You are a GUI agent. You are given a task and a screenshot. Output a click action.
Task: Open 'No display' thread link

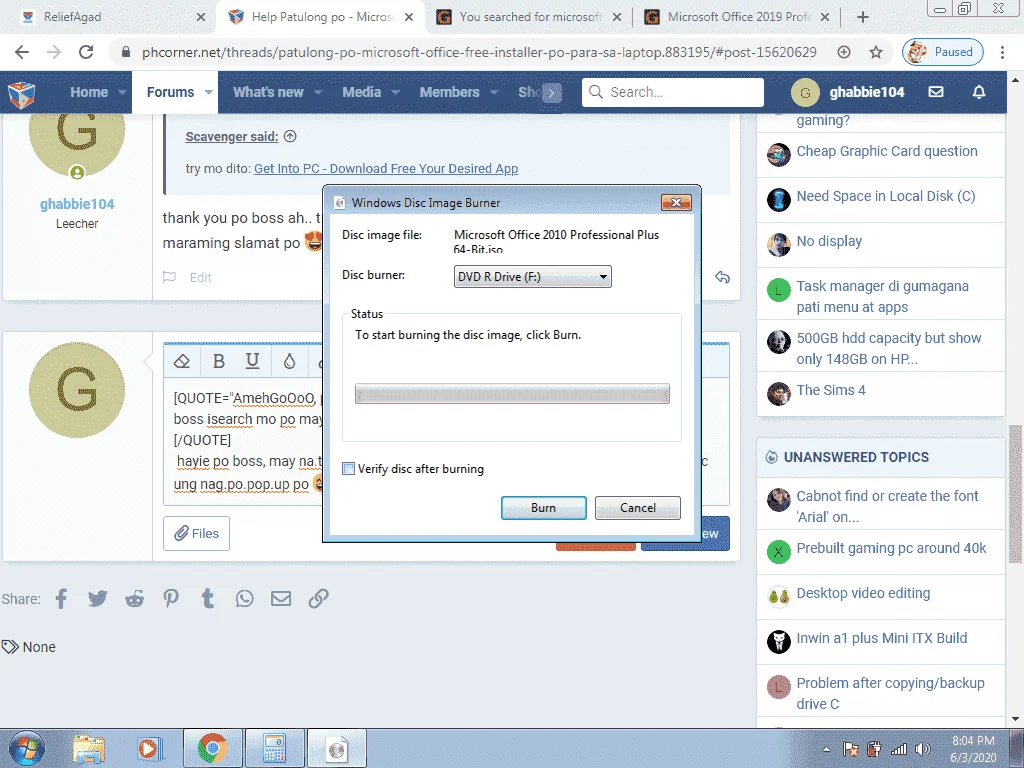pos(829,242)
